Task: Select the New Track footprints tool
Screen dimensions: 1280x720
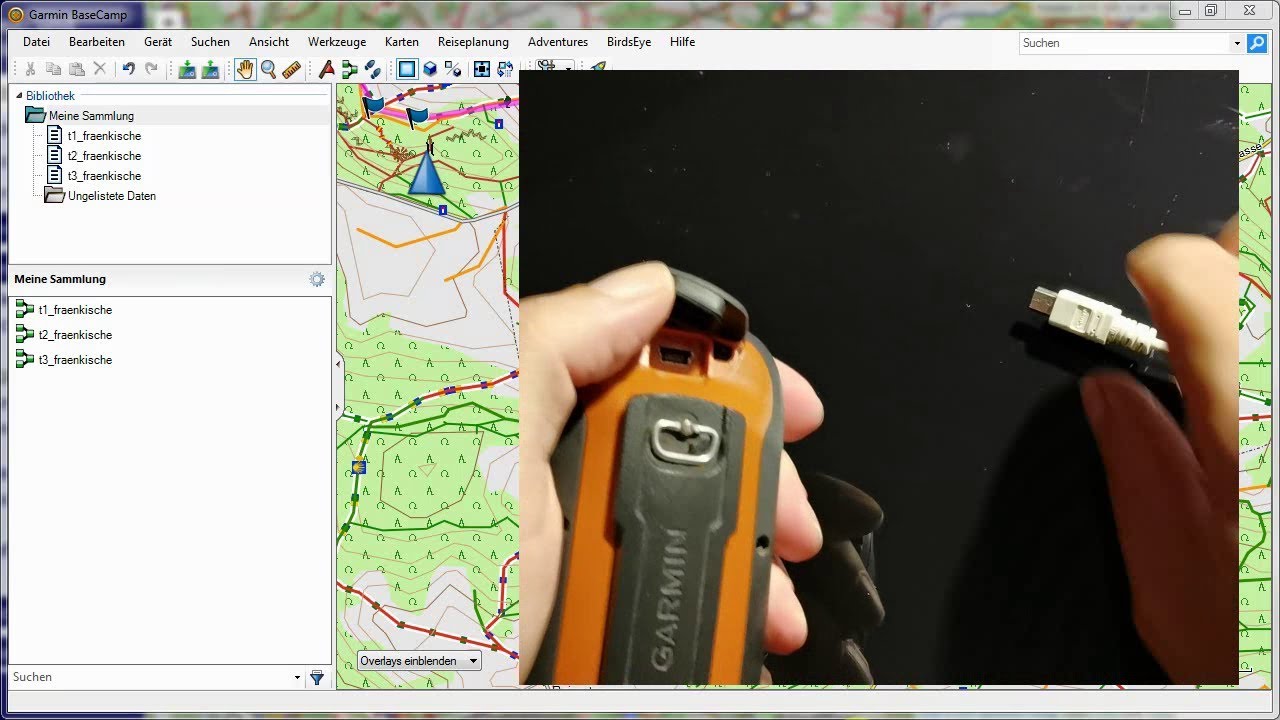Action: 372,69
